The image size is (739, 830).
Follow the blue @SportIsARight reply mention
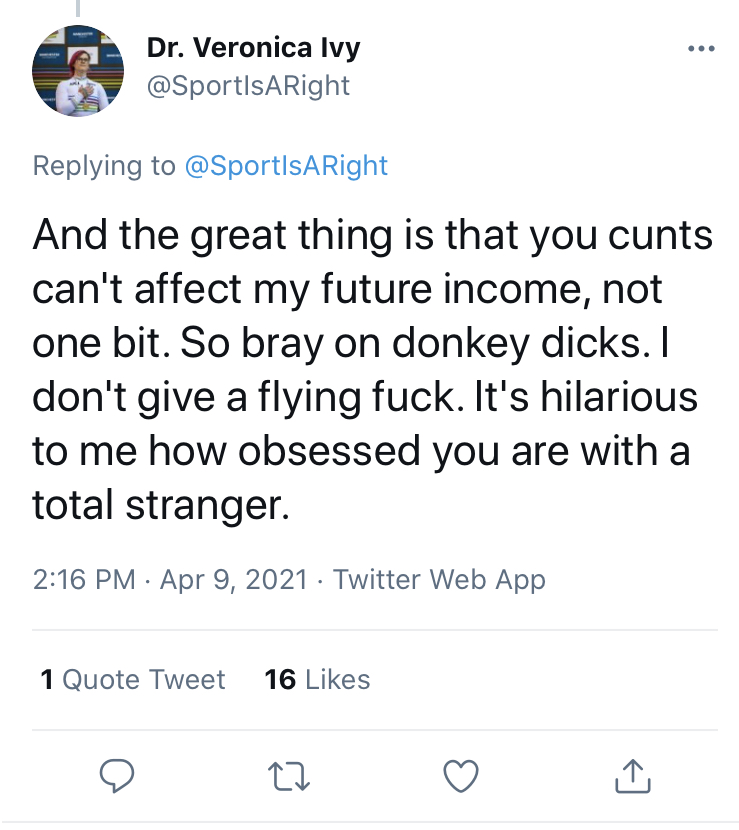286,166
